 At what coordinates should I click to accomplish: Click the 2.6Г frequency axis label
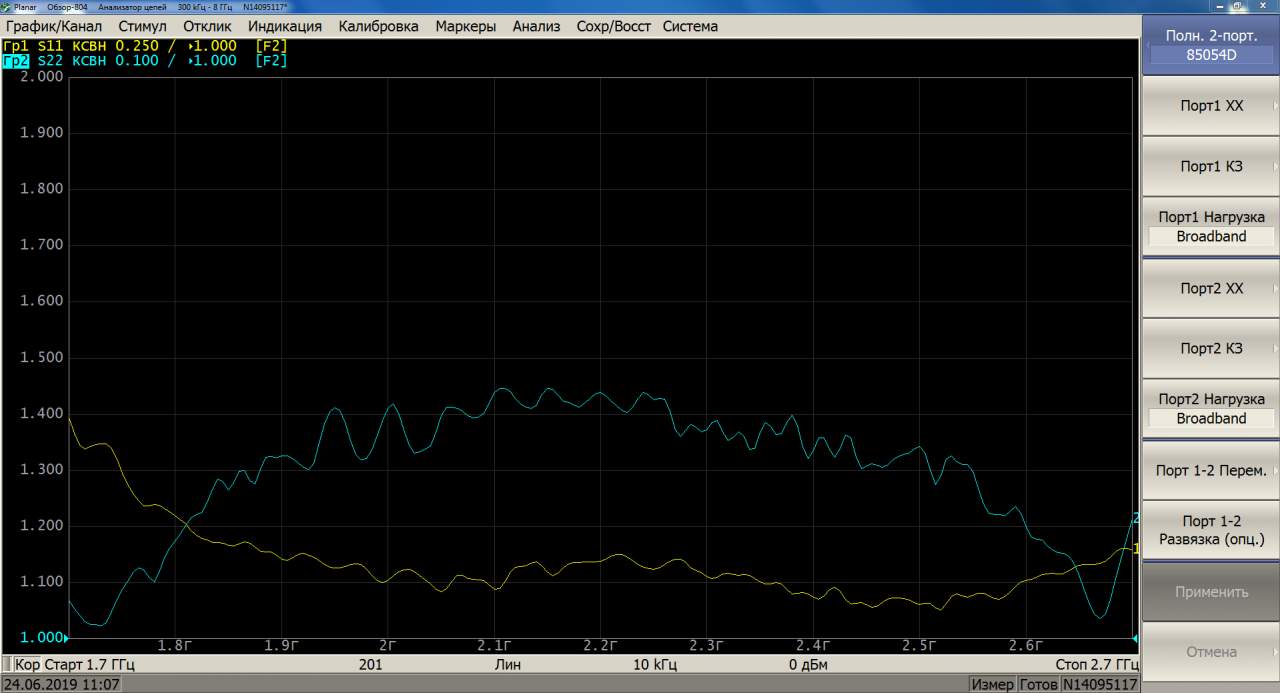pos(1025,645)
